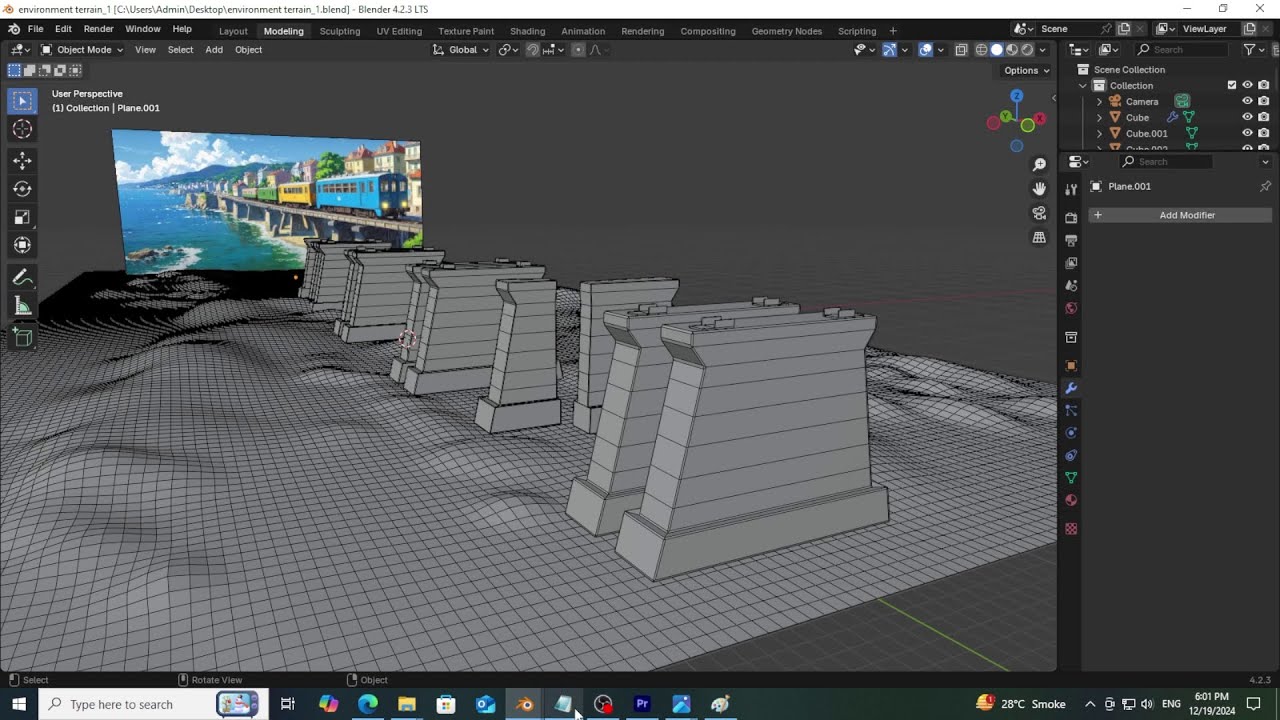Click the pan hand viewport icon
The image size is (1280, 720).
(1039, 189)
